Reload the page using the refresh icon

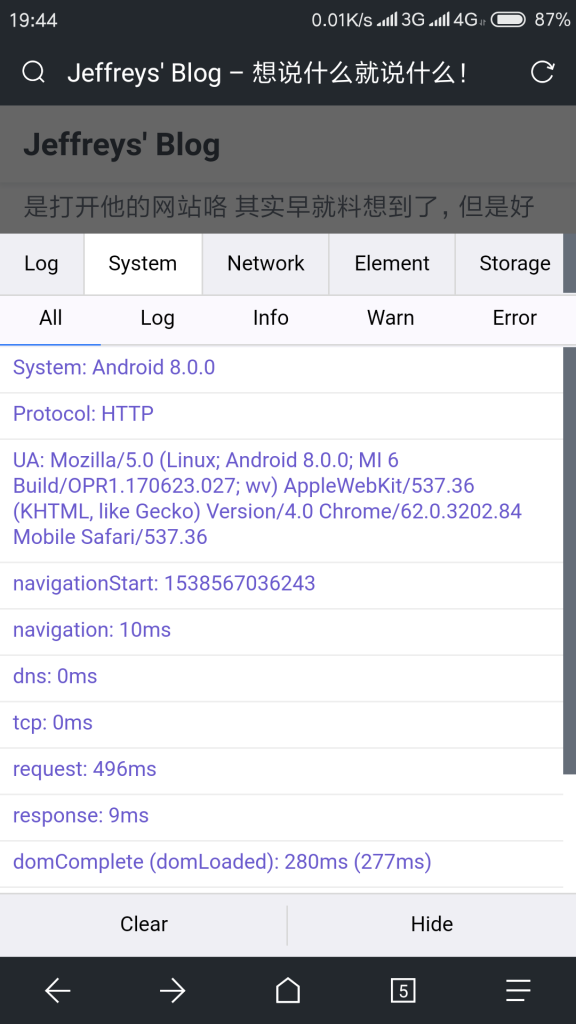click(543, 71)
